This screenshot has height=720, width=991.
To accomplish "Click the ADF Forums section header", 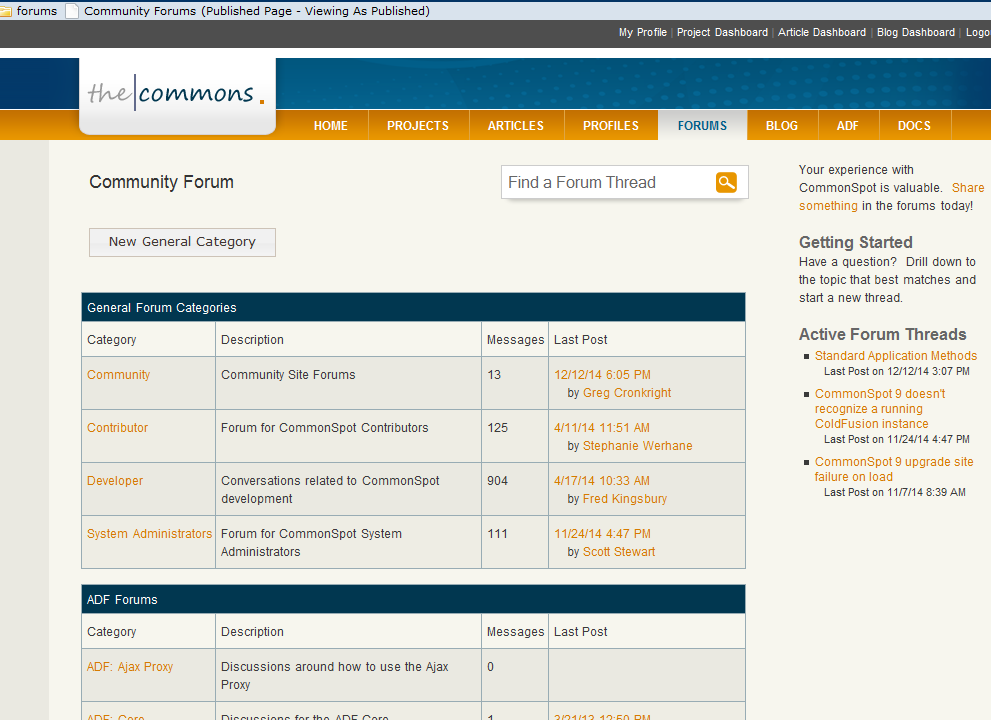I will [x=413, y=600].
